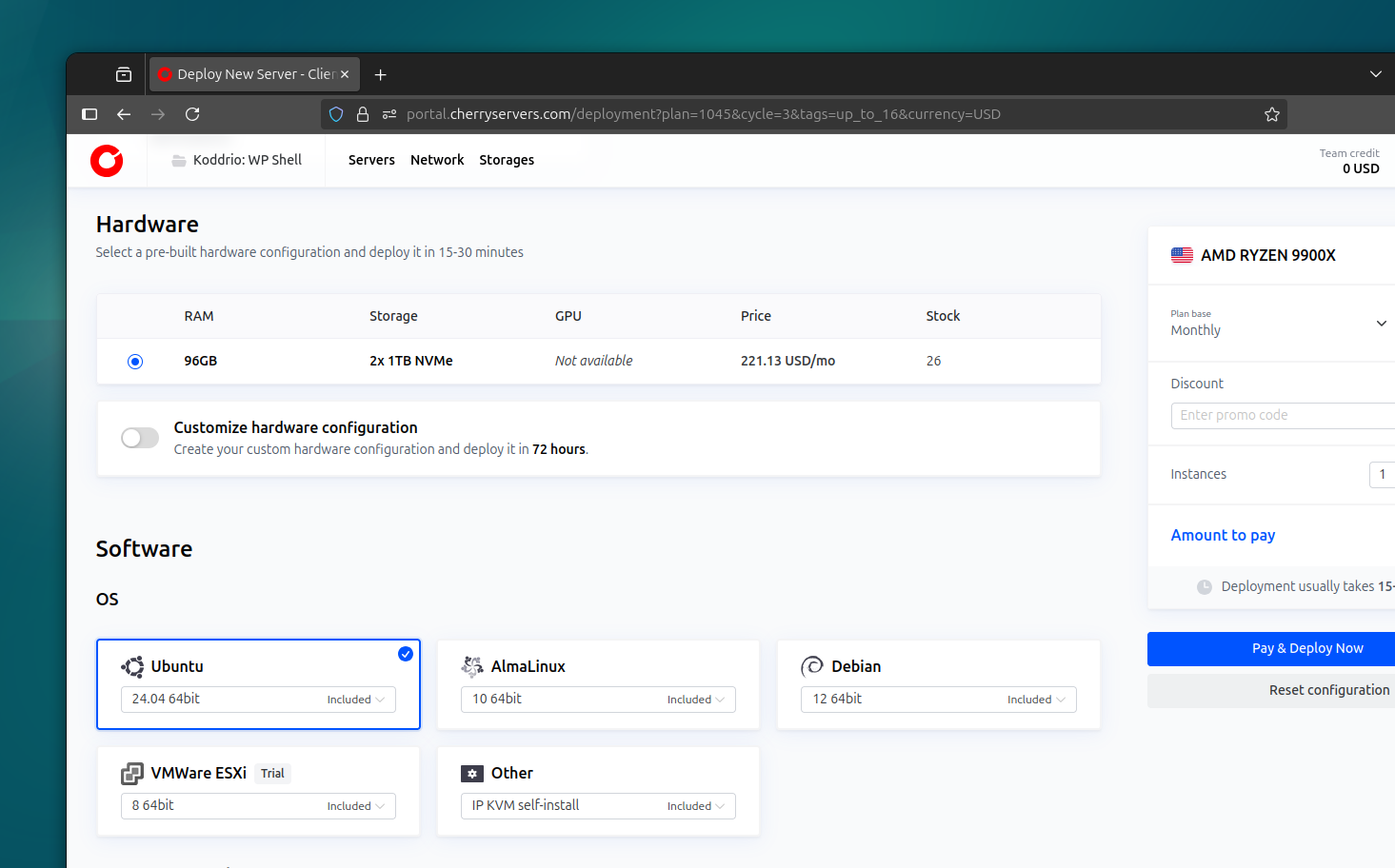Click the browser address bar URL
Screen dimensions: 1395x868
pos(703,114)
